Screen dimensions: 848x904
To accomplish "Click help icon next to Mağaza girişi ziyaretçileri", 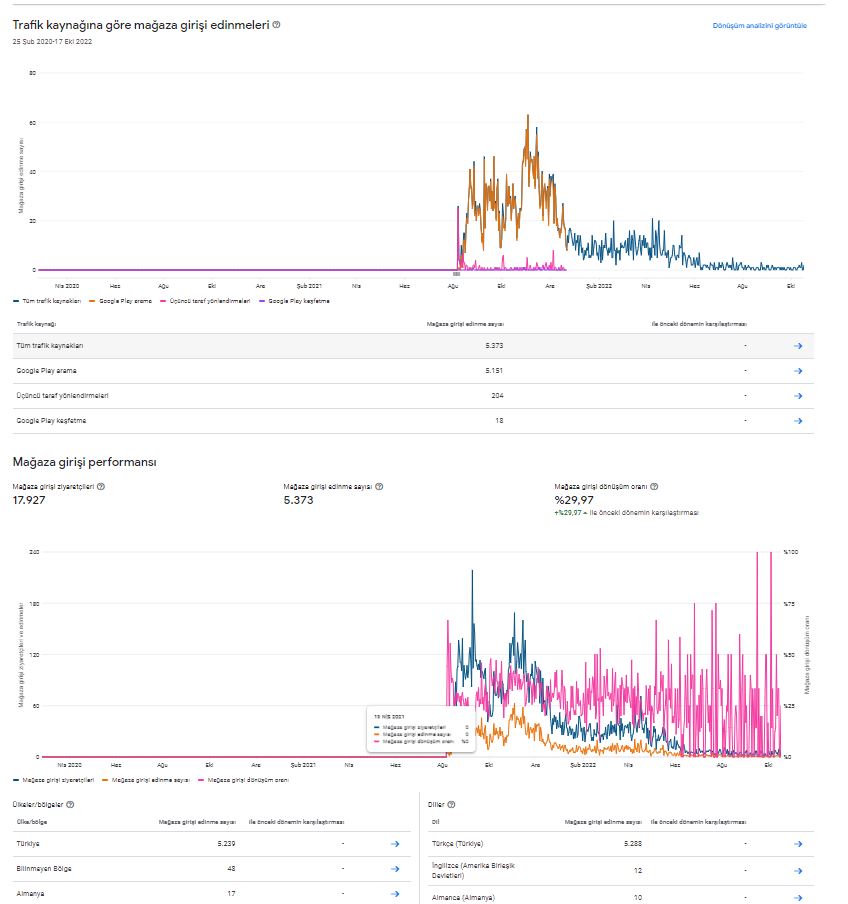I will pyautogui.click(x=101, y=487).
